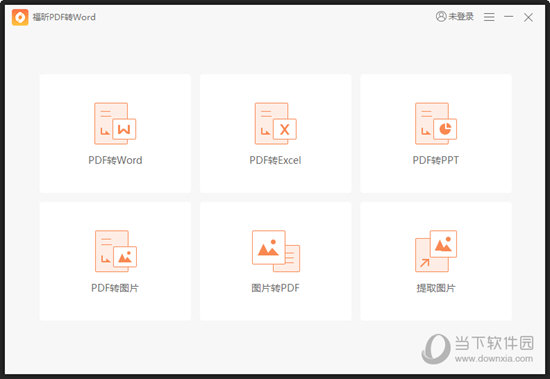Click the 福昕PDF转Word window title

pyautogui.click(x=64, y=17)
